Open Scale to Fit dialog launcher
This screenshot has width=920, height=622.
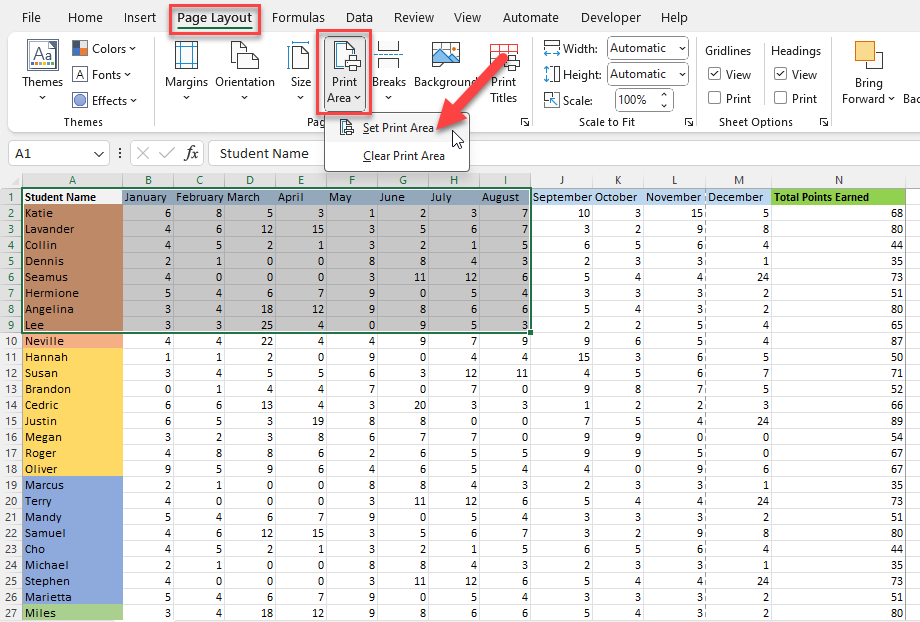pyautogui.click(x=689, y=122)
